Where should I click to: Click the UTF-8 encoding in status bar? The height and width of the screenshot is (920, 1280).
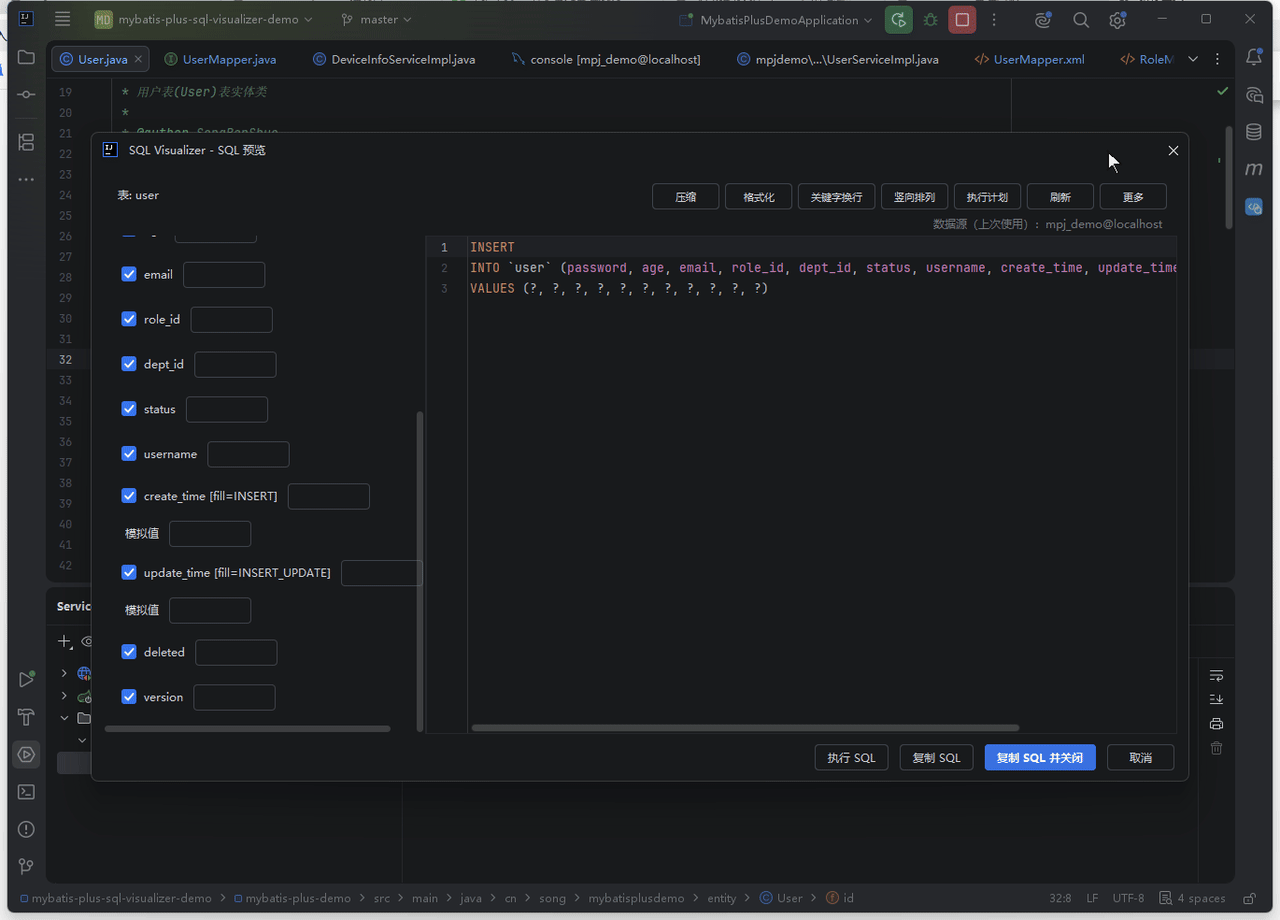tap(1128, 898)
